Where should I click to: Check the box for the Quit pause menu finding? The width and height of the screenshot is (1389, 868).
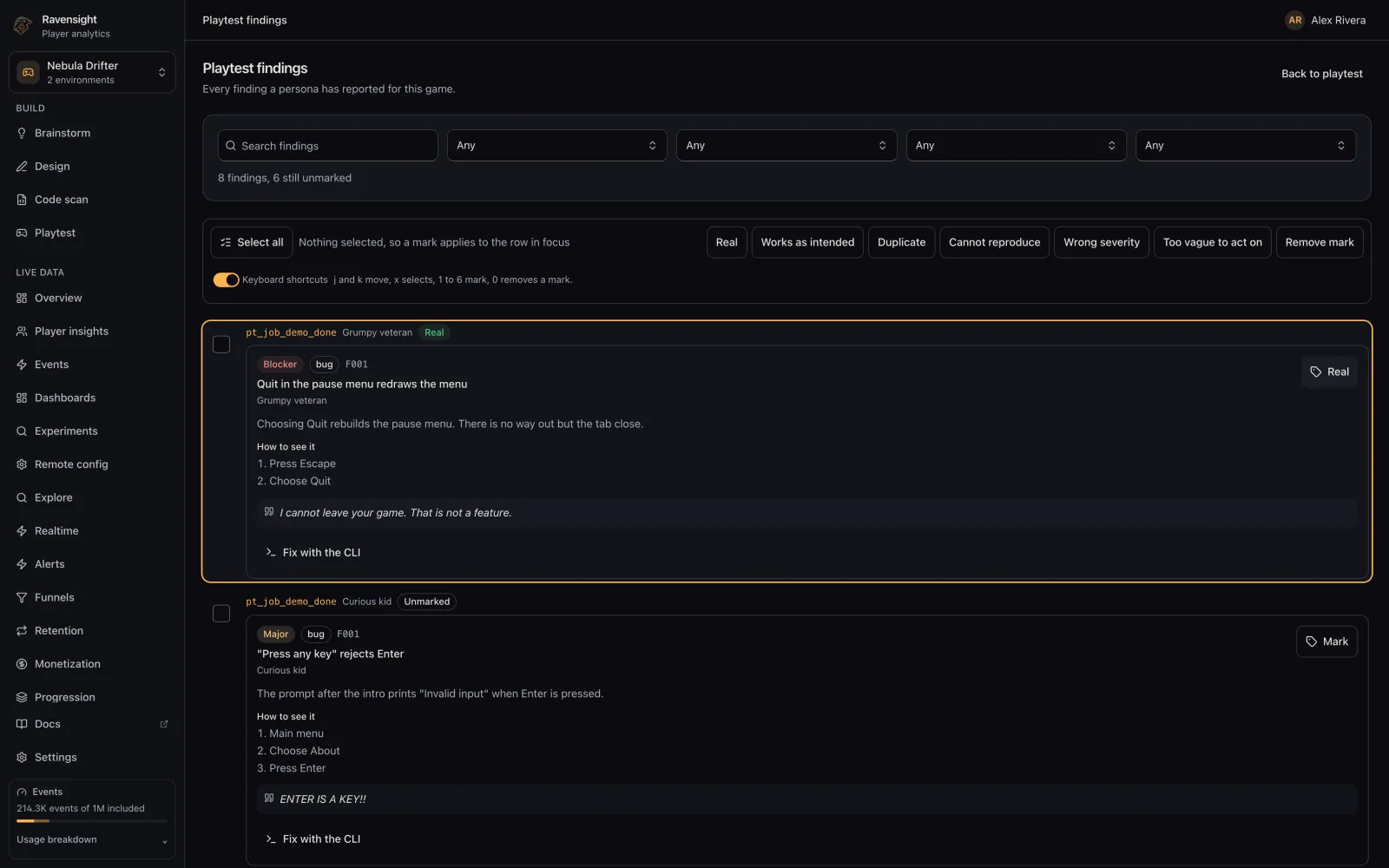[x=221, y=345]
